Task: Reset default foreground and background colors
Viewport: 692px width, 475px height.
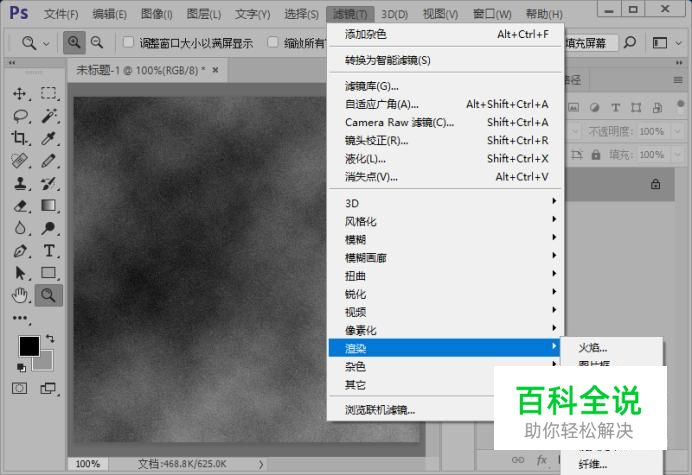Action: 21,367
